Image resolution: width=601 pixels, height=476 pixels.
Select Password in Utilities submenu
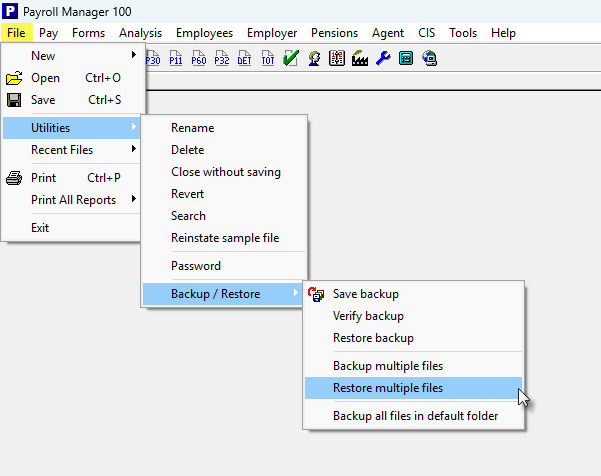click(x=225, y=266)
